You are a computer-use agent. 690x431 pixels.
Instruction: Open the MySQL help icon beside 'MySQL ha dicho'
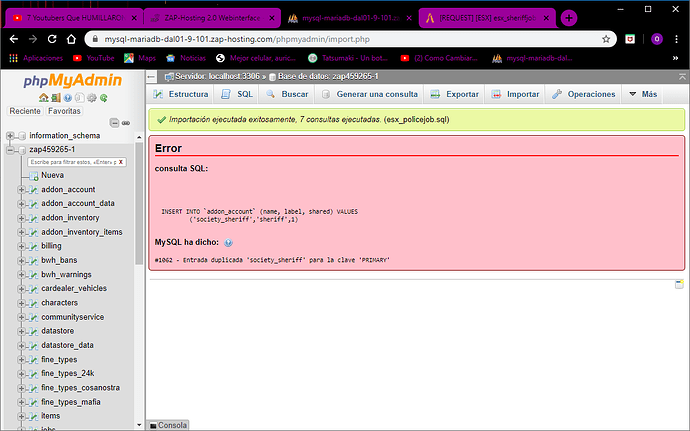tap(228, 243)
